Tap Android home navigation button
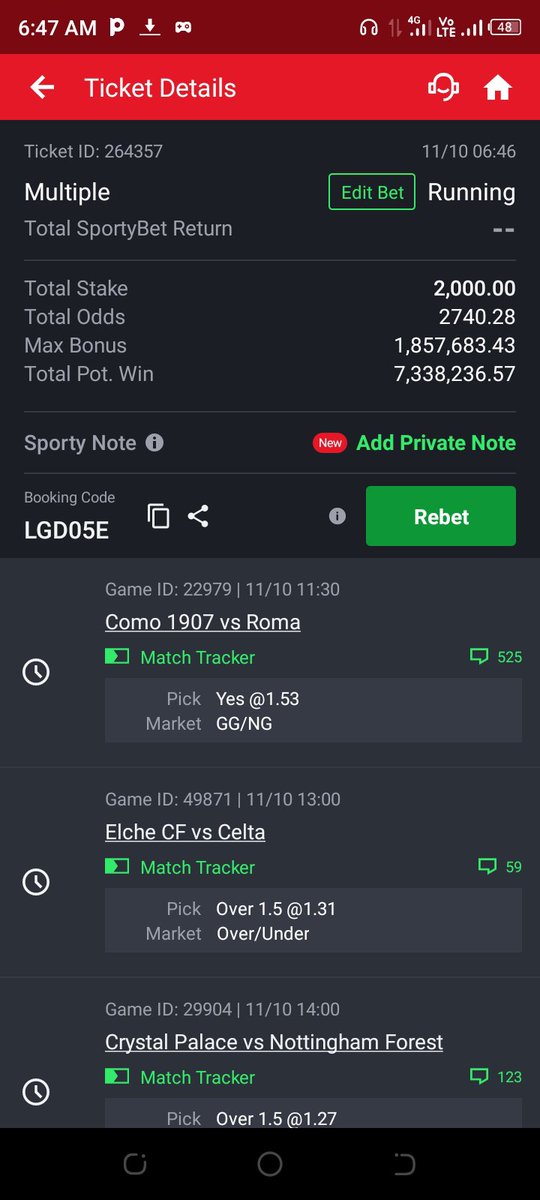The image size is (540, 1200). click(270, 1164)
